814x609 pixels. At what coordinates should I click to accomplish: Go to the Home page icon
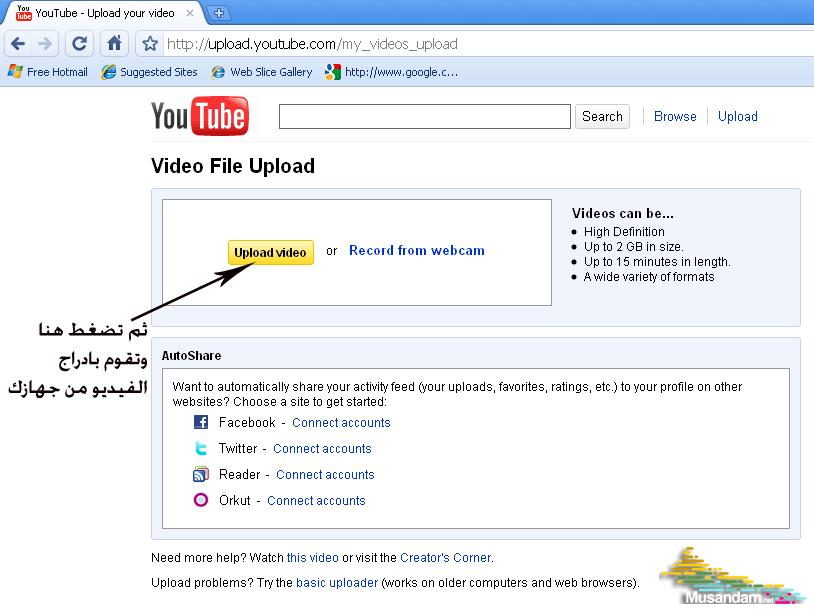pyautogui.click(x=114, y=43)
